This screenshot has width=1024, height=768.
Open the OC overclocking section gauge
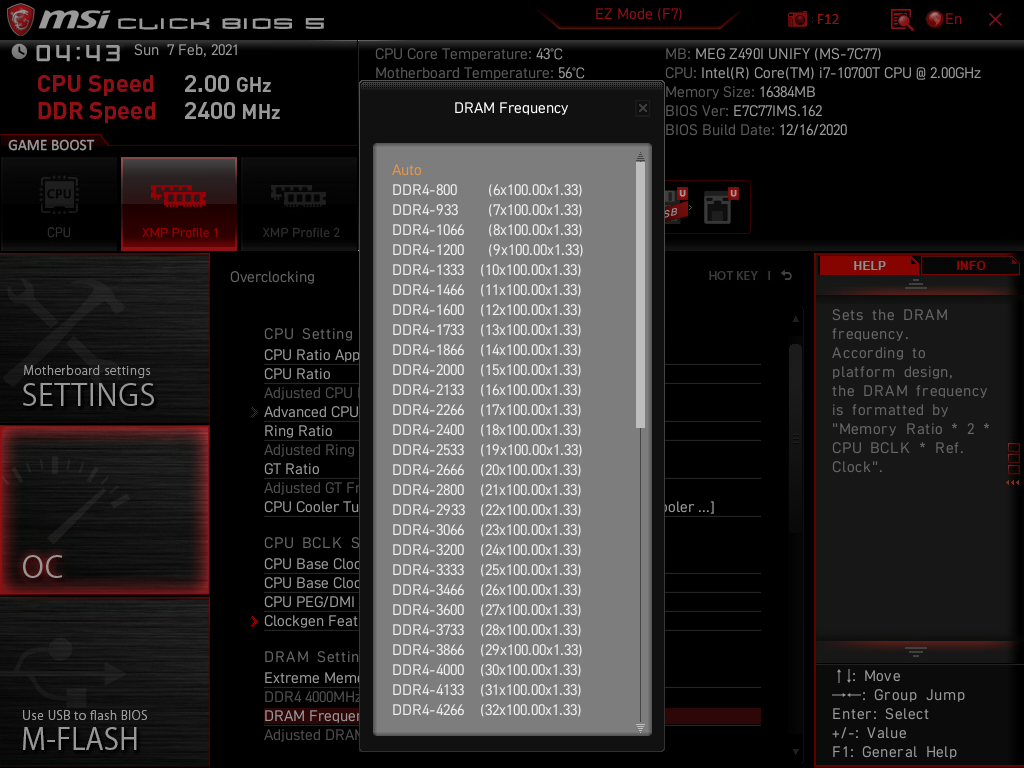pos(105,510)
